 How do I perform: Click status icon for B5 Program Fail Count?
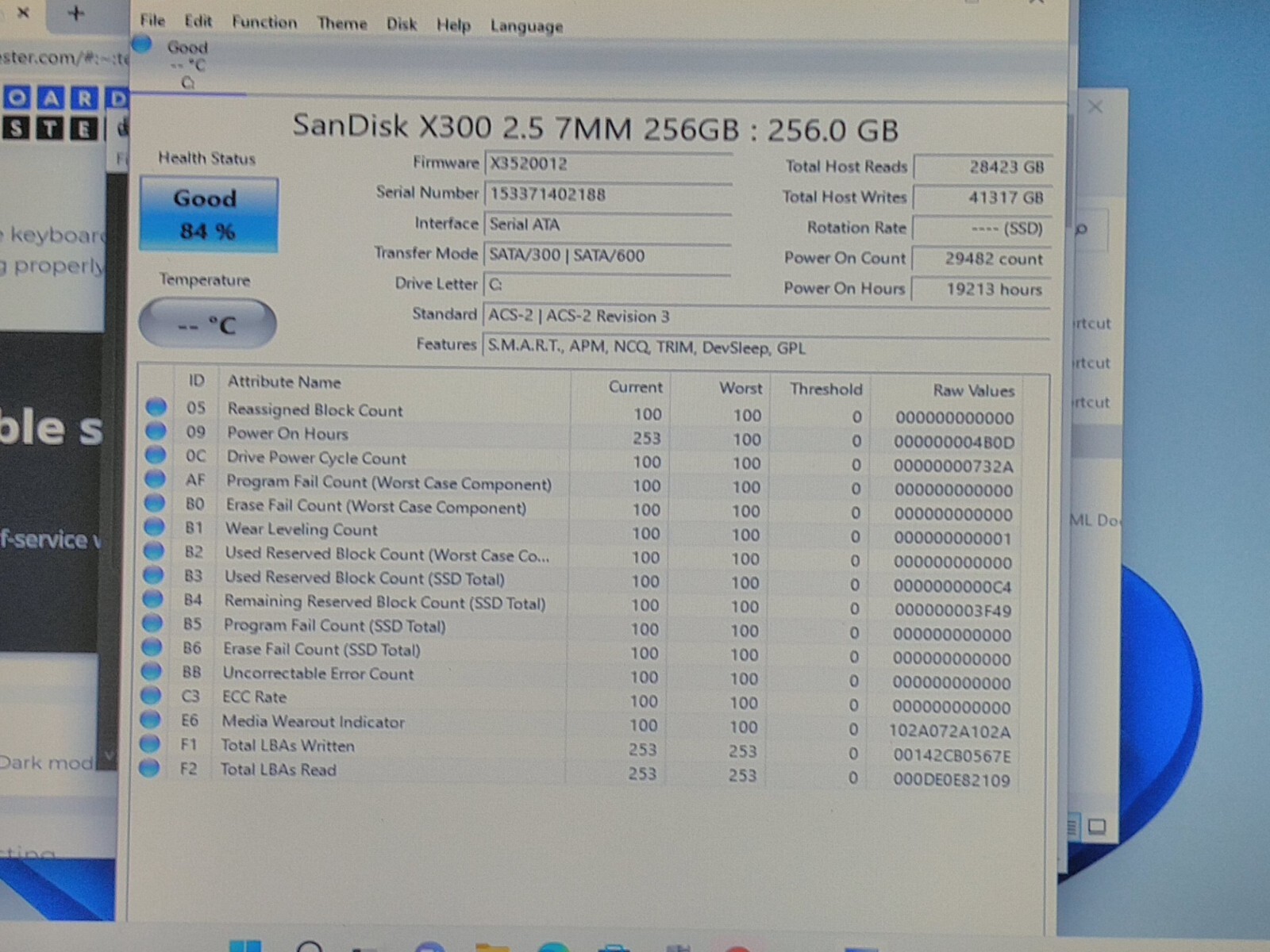click(152, 623)
